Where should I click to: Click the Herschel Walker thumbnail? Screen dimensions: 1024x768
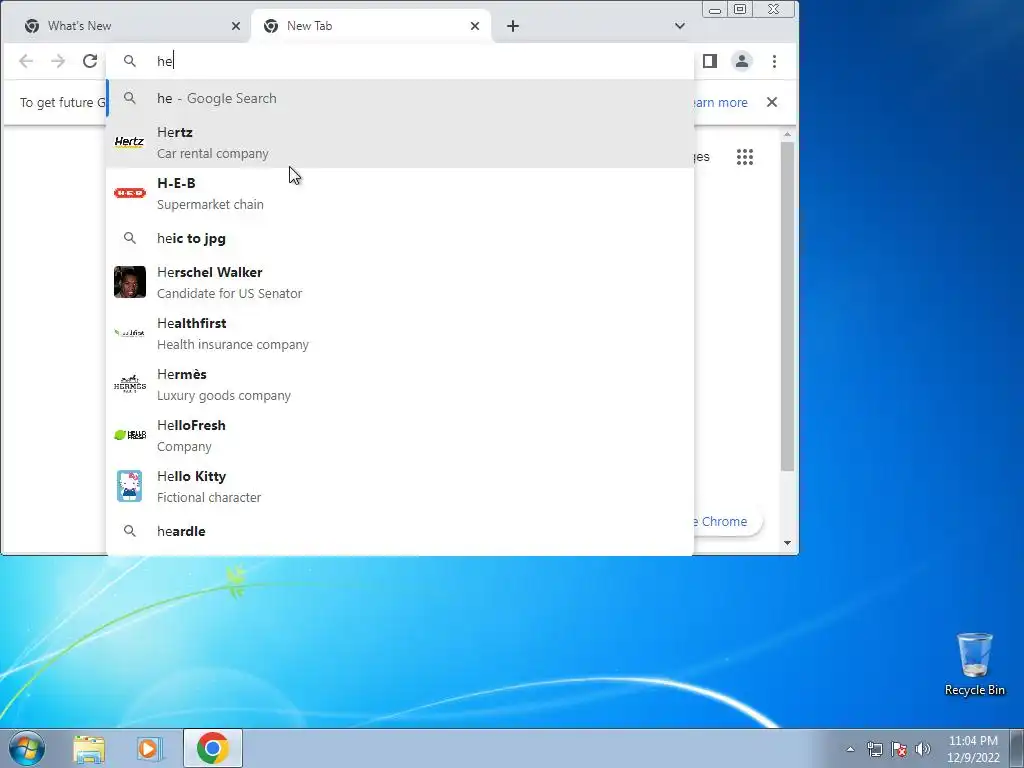[129, 282]
